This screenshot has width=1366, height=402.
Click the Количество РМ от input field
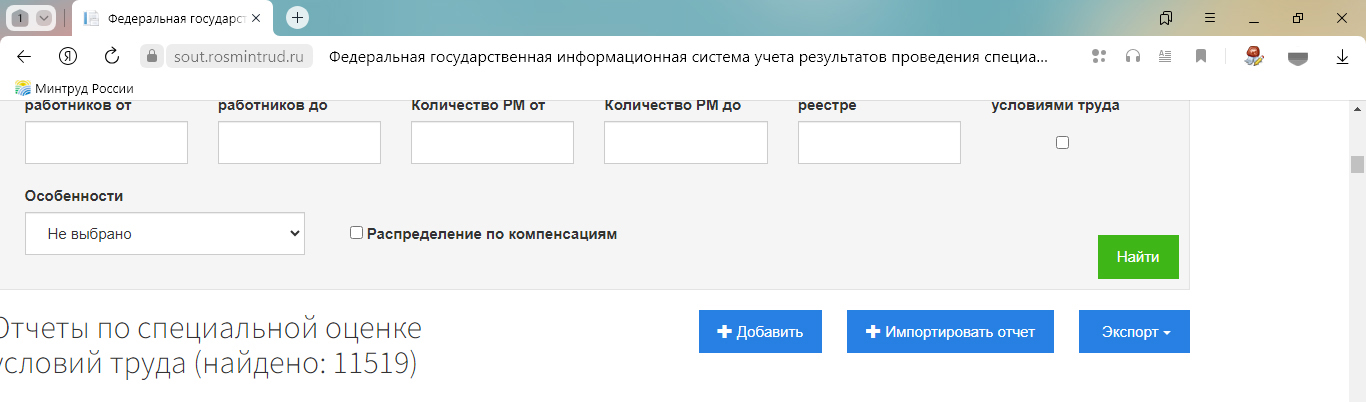(x=492, y=143)
